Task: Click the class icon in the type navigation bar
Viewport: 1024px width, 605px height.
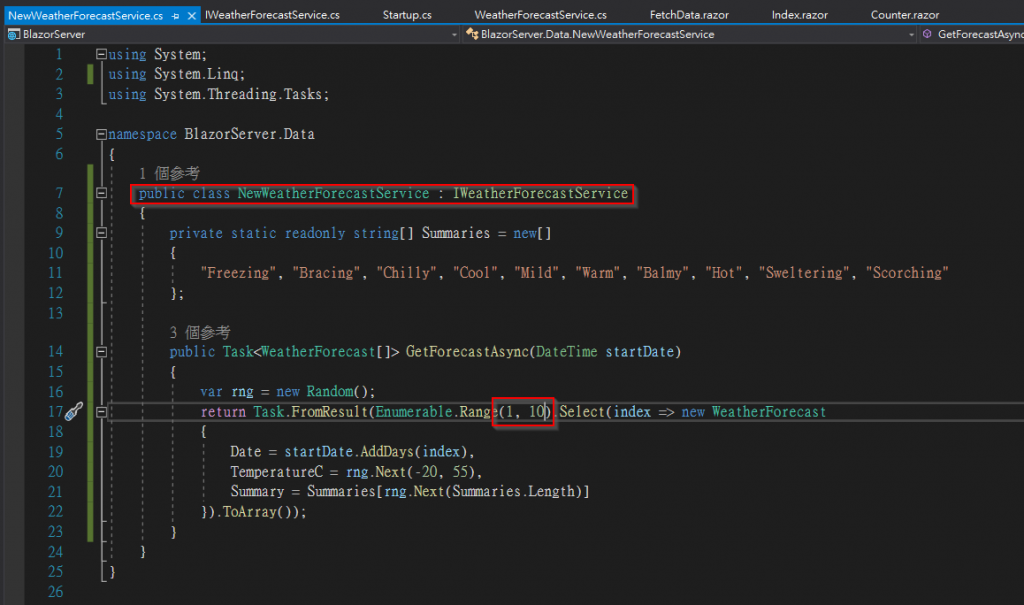Action: (472, 34)
